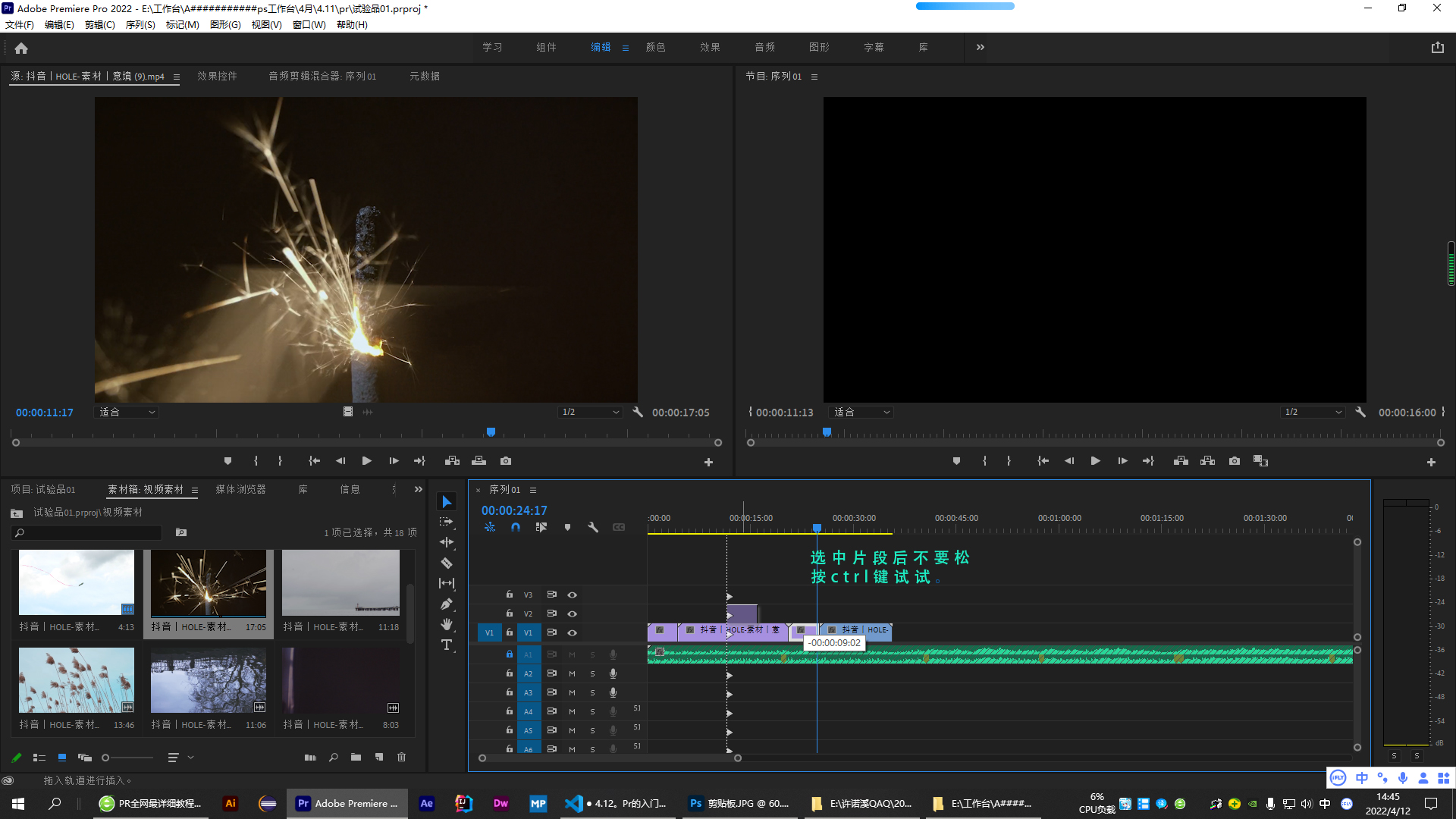Open the 媒体浏览器 tab
Image resolution: width=1456 pixels, height=819 pixels.
241,490
